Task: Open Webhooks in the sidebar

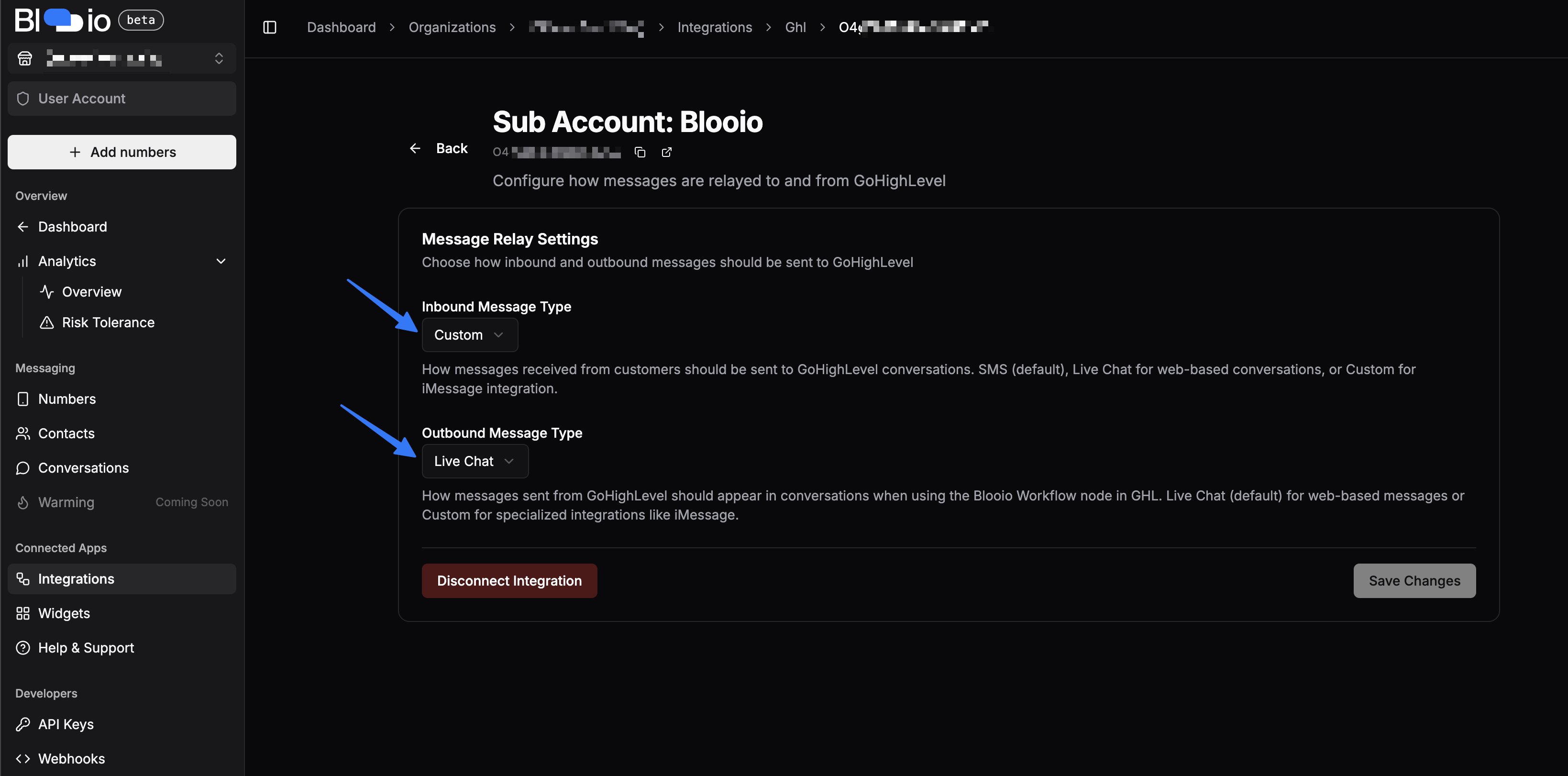Action: (x=122, y=758)
